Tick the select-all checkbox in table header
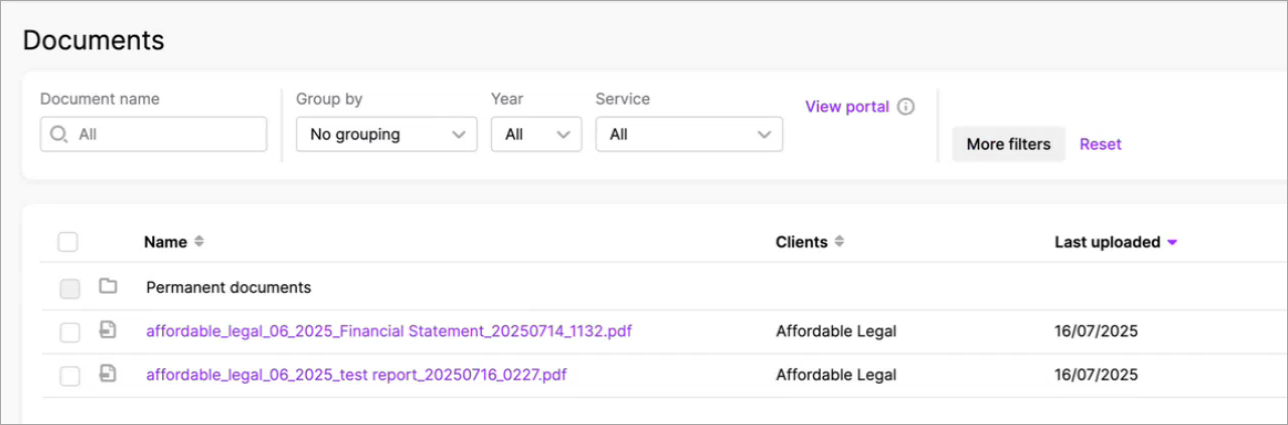 coord(68,242)
